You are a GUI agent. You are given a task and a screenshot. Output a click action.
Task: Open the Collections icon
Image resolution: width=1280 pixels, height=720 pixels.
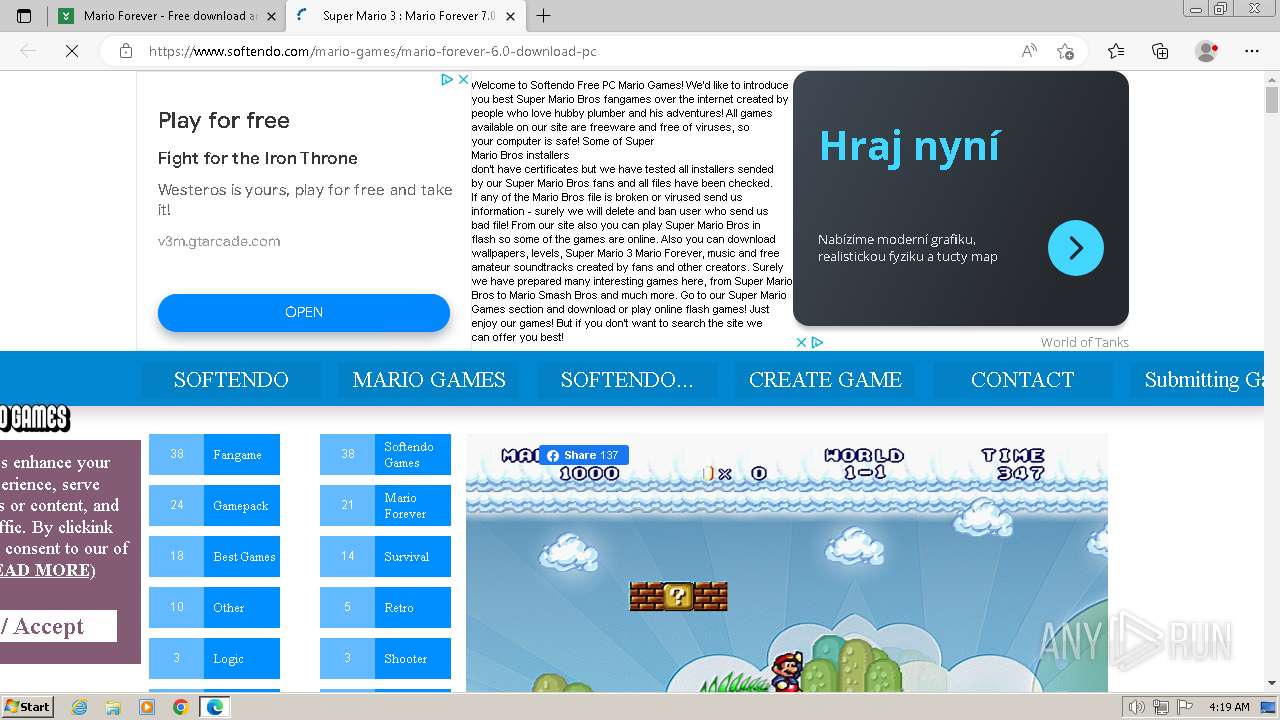point(1160,51)
